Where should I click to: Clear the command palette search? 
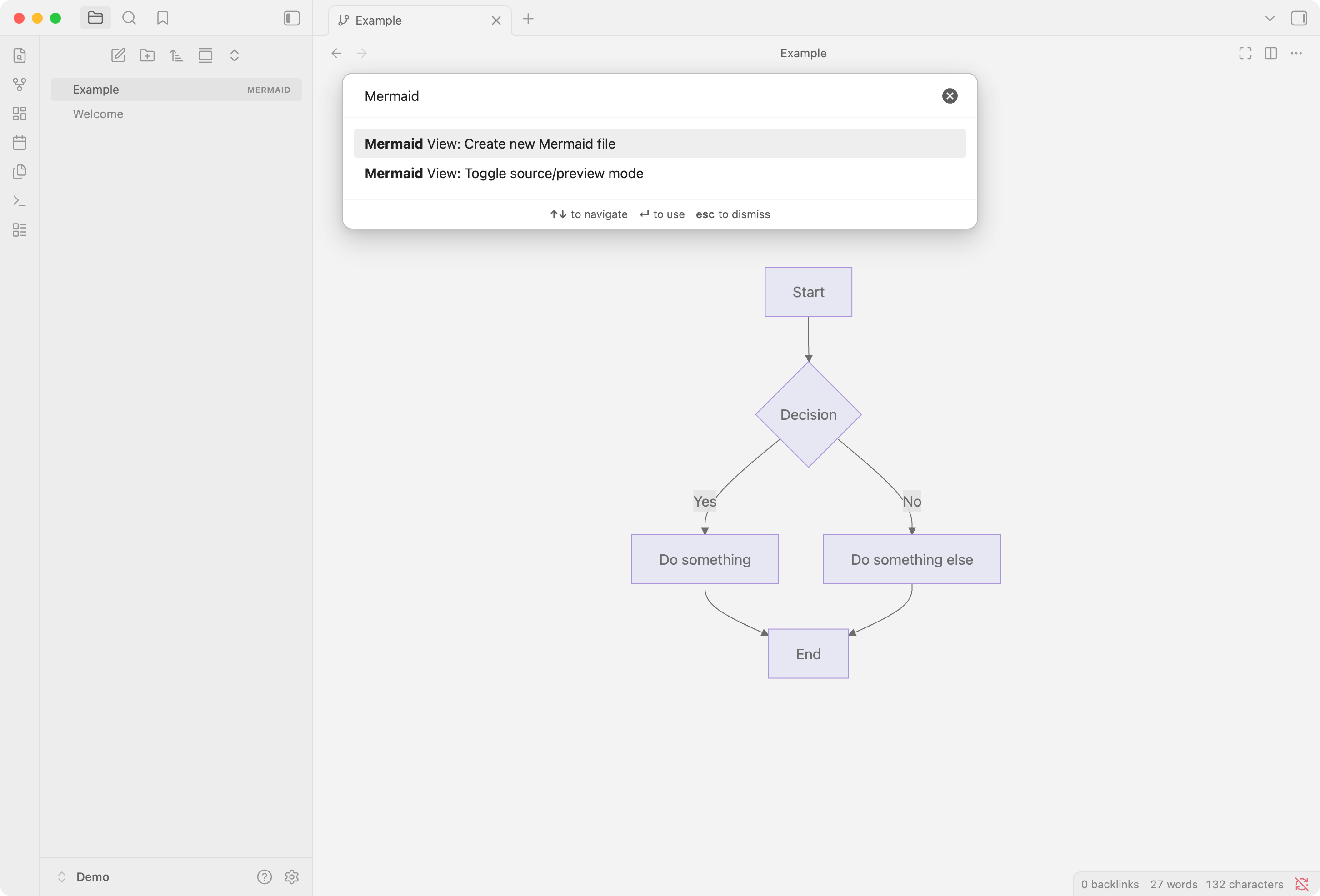pos(949,96)
